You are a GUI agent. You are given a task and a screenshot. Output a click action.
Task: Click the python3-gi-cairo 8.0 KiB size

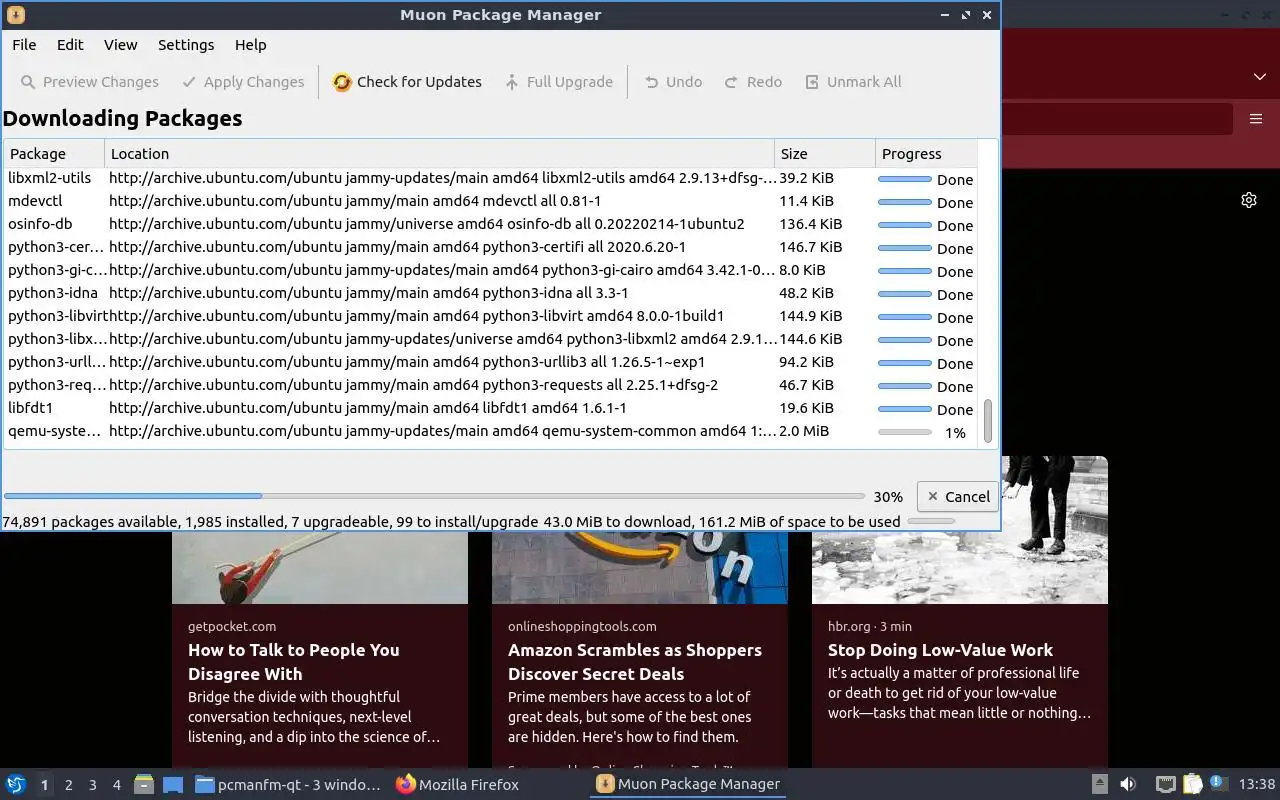802,270
